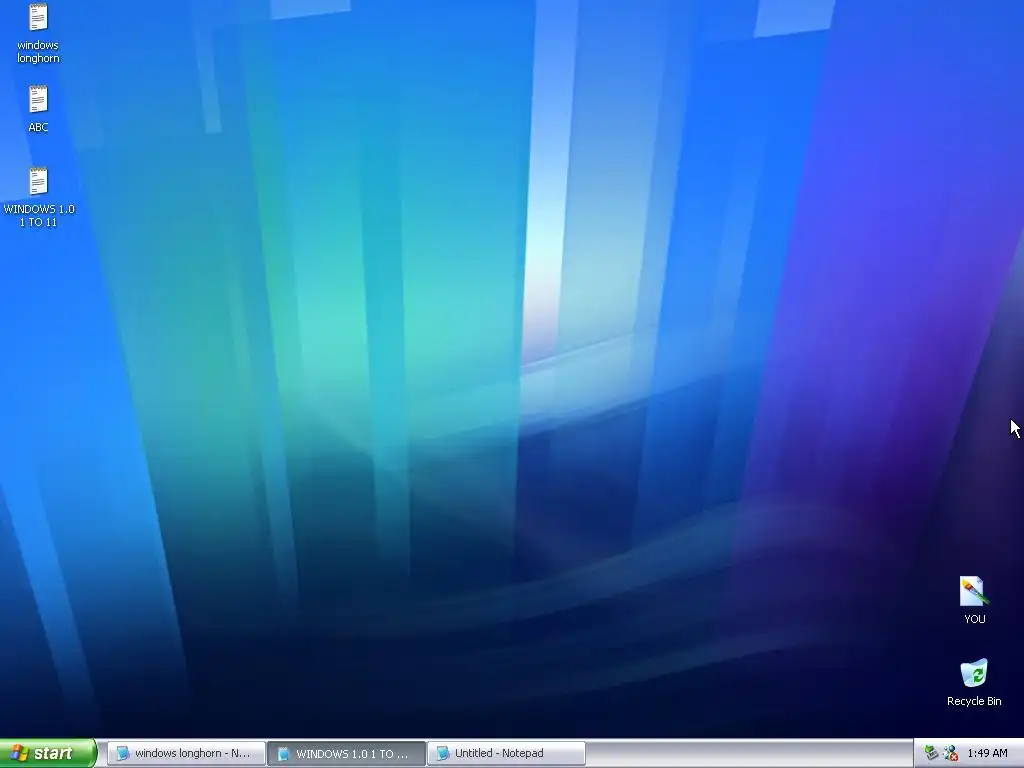Select the WINDOWS 1.0 1 TO 11 file icon
The height and width of the screenshot is (768, 1024).
(38, 182)
